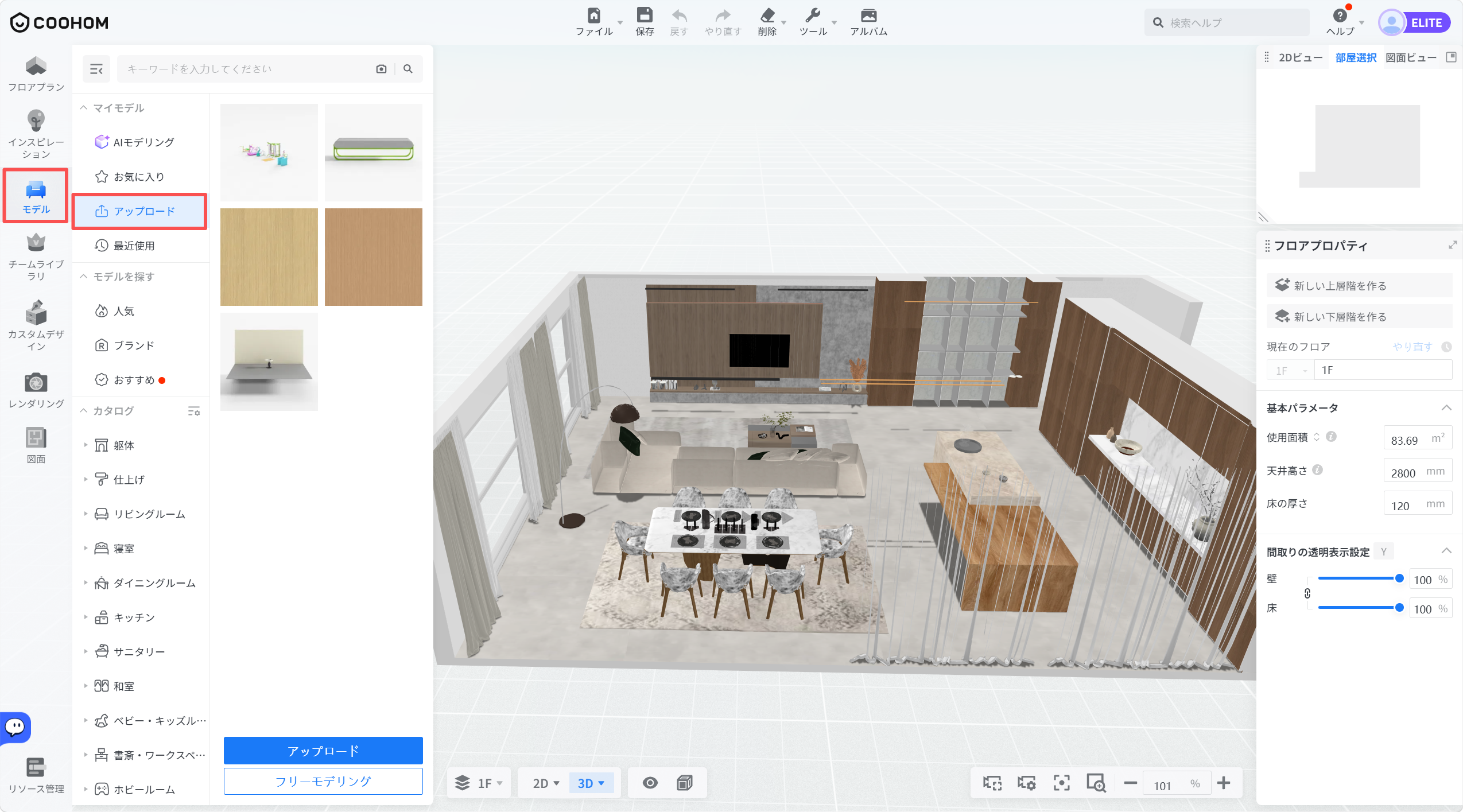The height and width of the screenshot is (812, 1463).
Task: Collapse the 基本パラメータ section
Action: click(x=1446, y=408)
